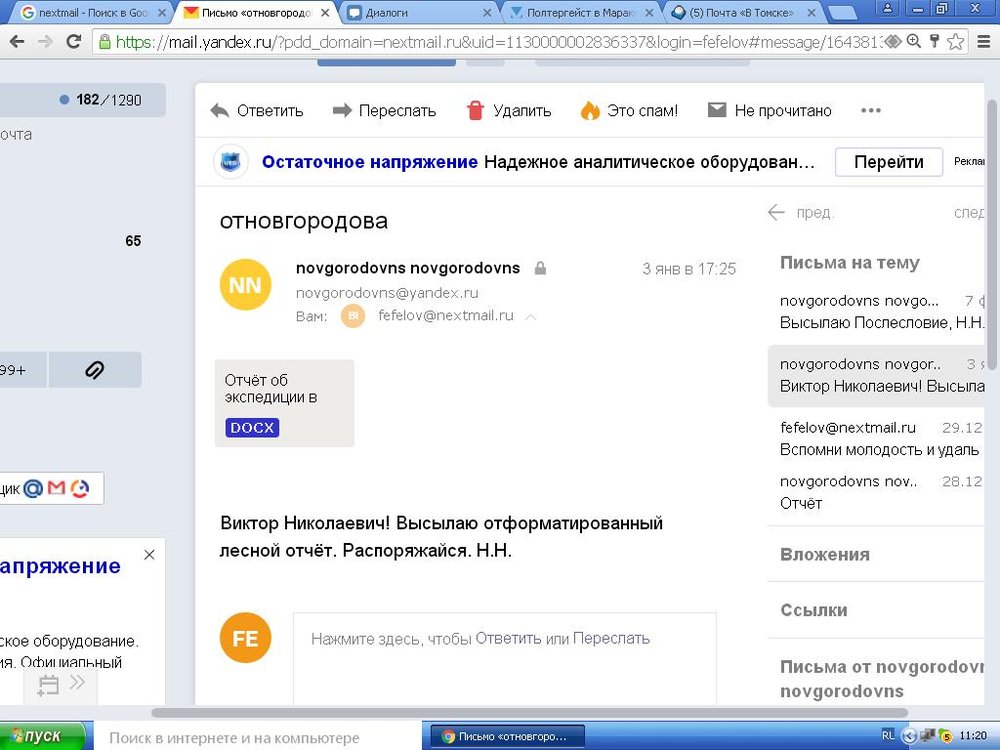
Task: Click the browser reload page icon
Action: (73, 42)
